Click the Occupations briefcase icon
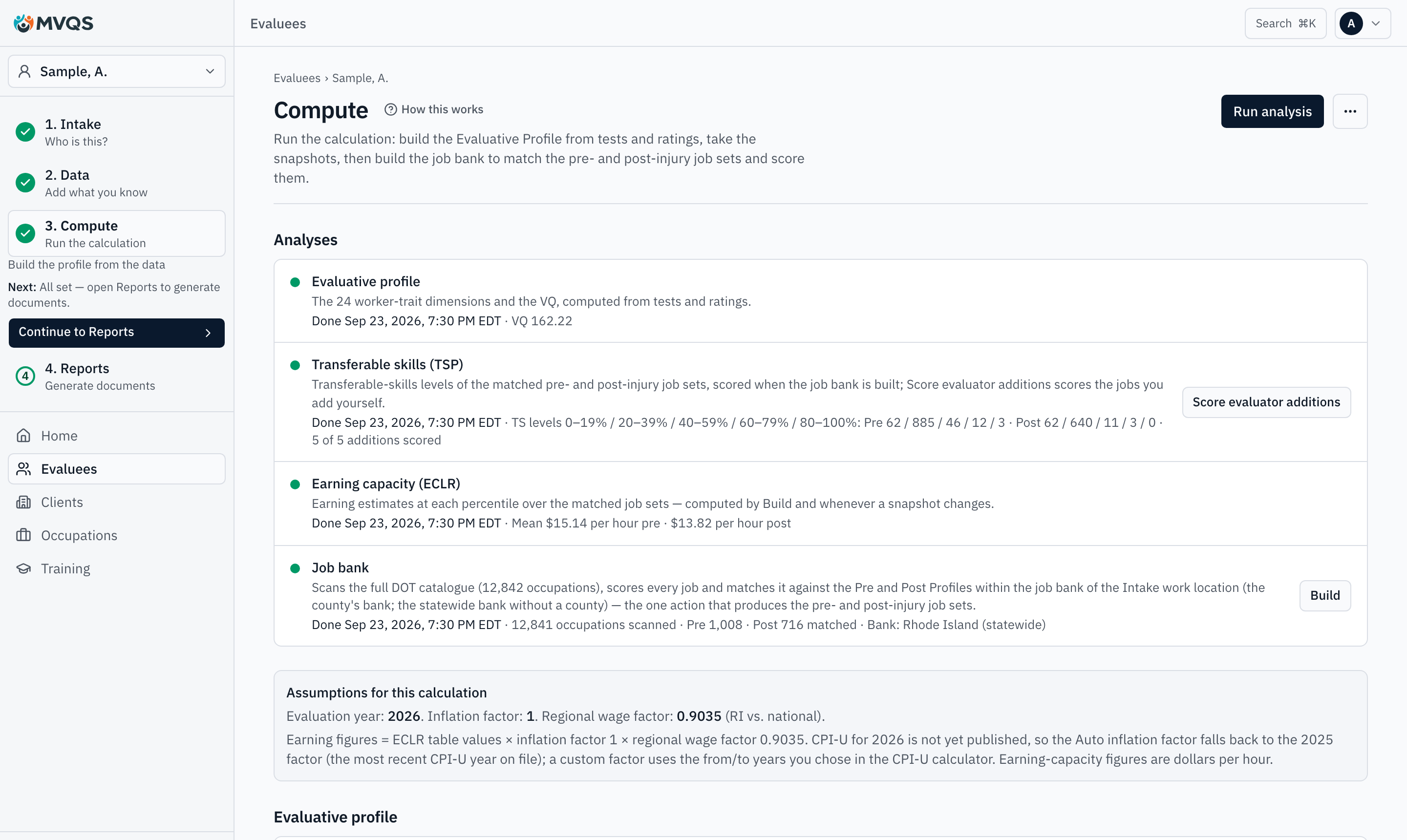The height and width of the screenshot is (840, 1407). coord(24,535)
